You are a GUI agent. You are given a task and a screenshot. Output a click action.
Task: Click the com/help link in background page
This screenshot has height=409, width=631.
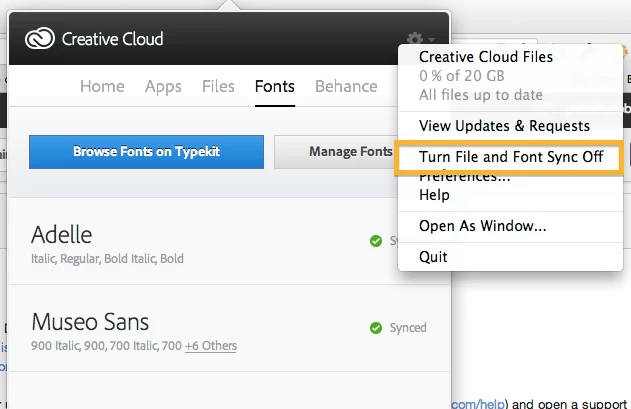pyautogui.click(x=478, y=404)
